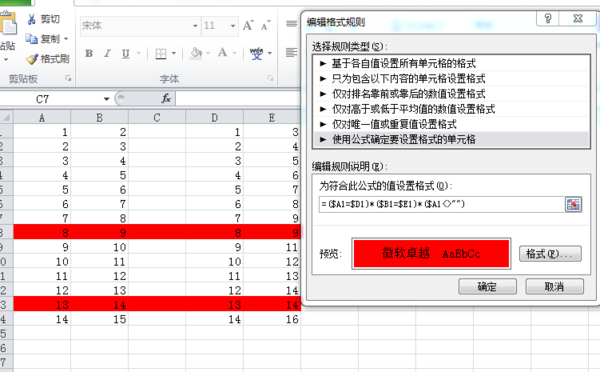Click the paste dropdown arrow below 粘贴

(5, 59)
